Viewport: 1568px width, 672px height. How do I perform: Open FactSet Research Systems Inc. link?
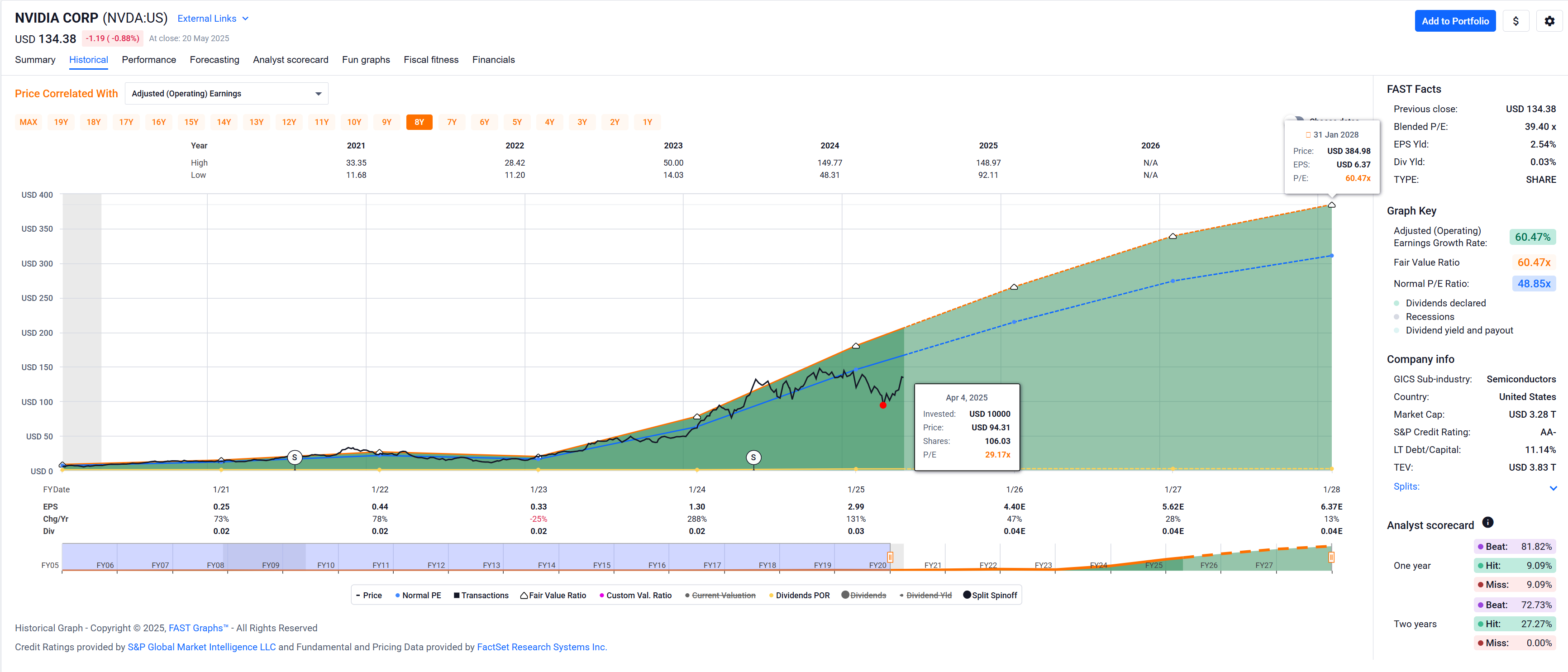point(542,647)
